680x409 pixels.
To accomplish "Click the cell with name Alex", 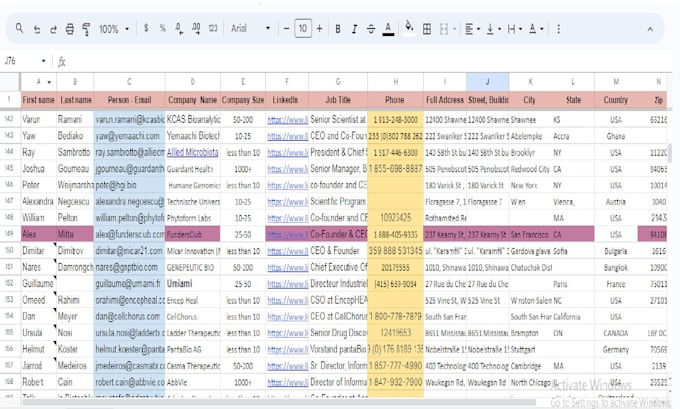I will 39,234.
